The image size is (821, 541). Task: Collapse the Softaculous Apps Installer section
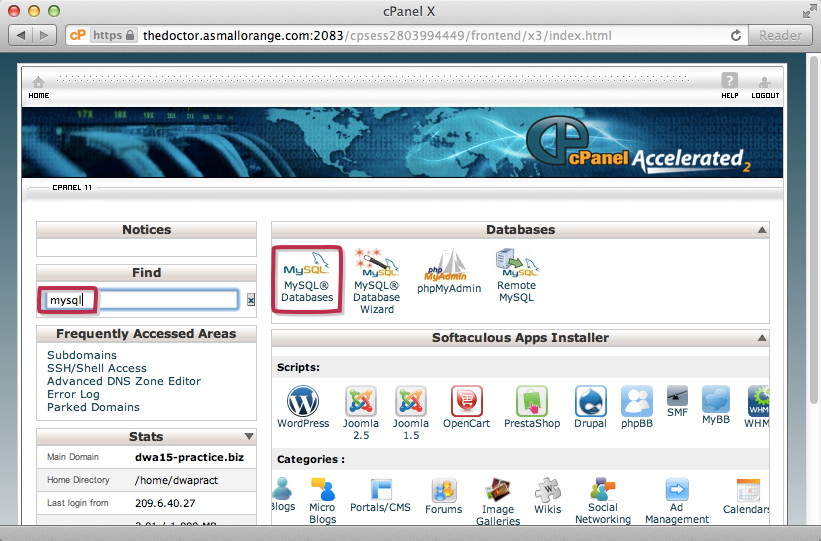[762, 338]
